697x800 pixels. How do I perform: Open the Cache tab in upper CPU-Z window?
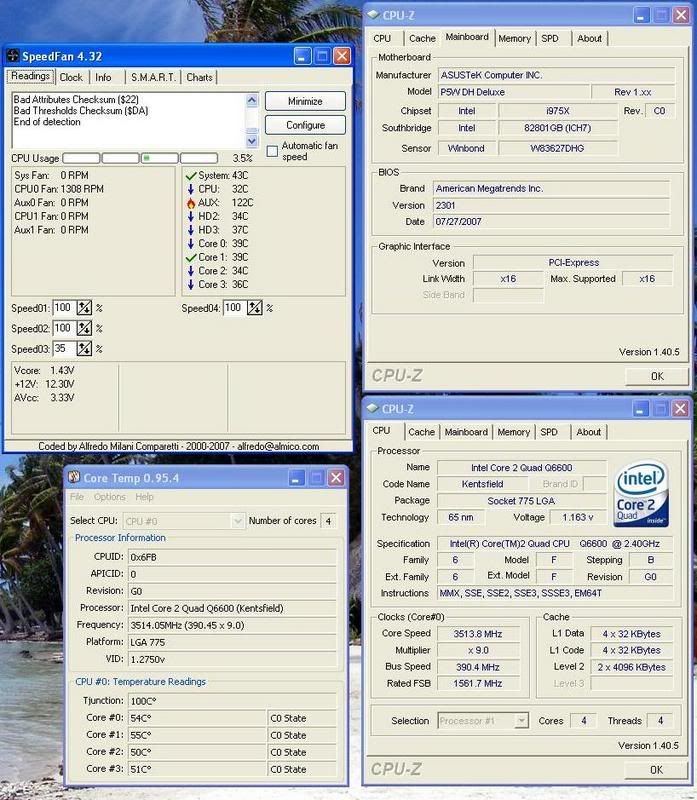pos(422,39)
